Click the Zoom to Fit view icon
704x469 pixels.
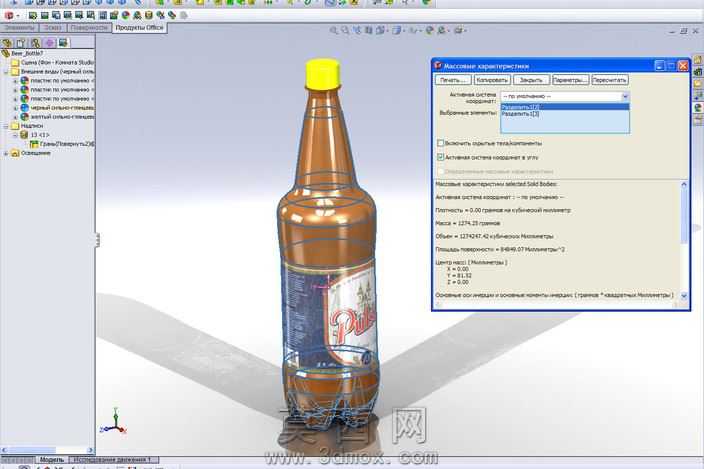[334, 31]
